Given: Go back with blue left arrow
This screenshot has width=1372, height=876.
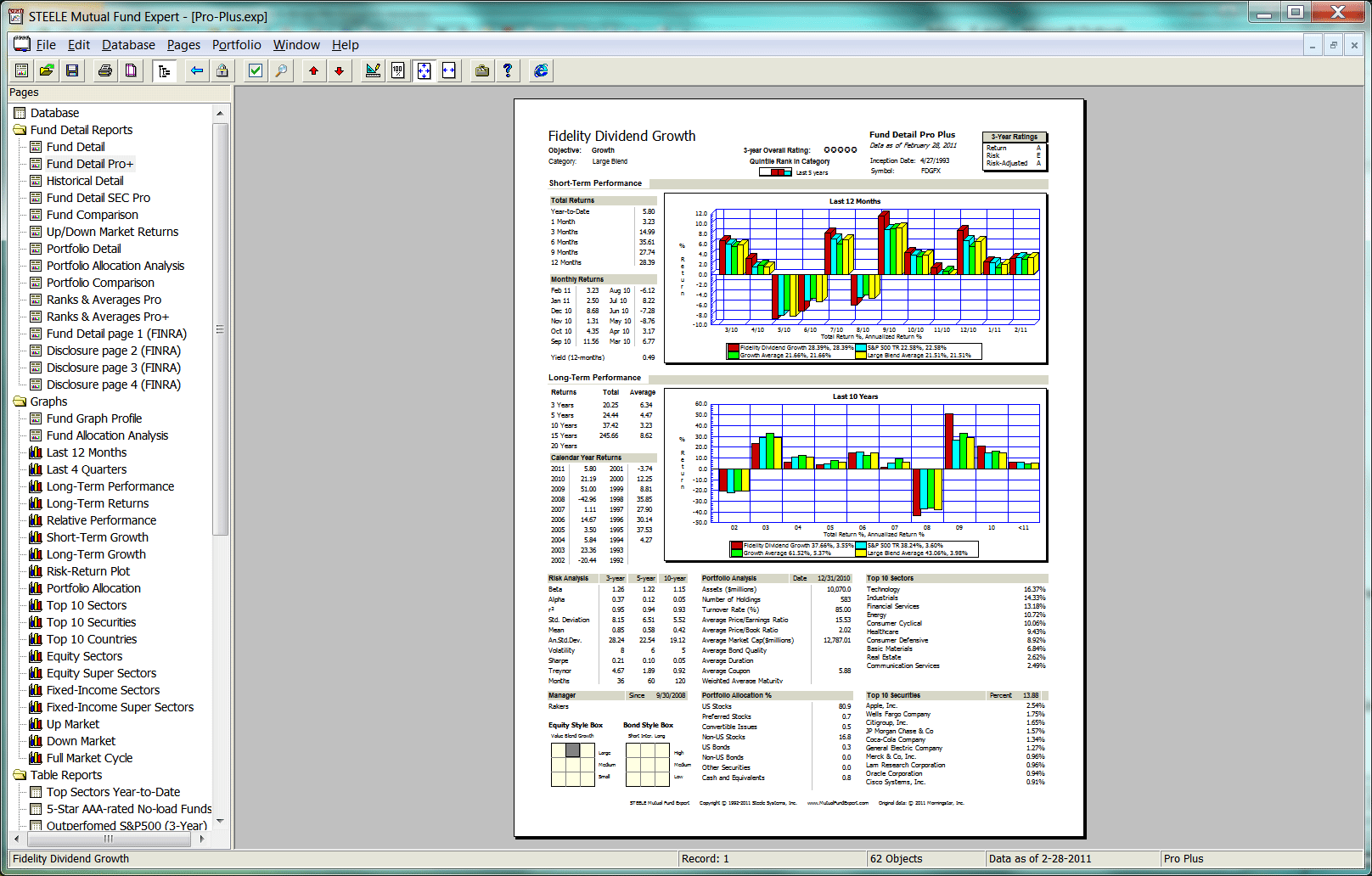Looking at the screenshot, I should click(197, 70).
